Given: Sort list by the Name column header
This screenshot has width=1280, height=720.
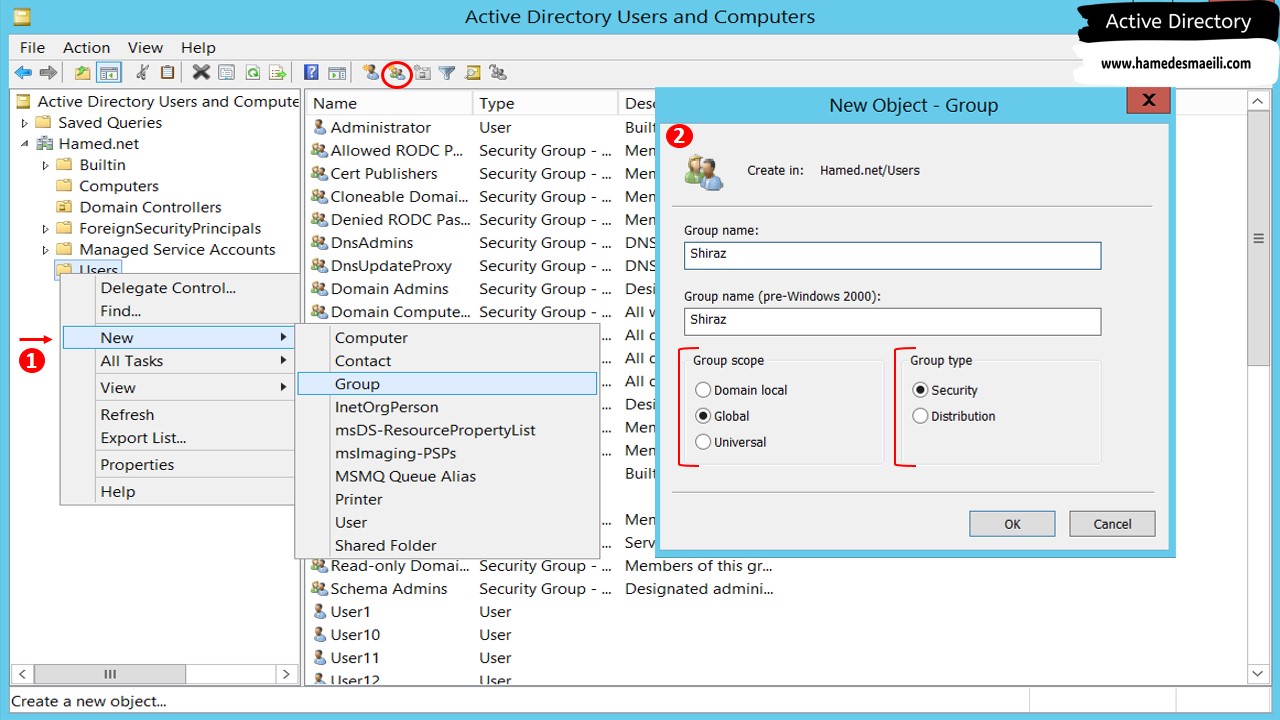Looking at the screenshot, I should [389, 103].
